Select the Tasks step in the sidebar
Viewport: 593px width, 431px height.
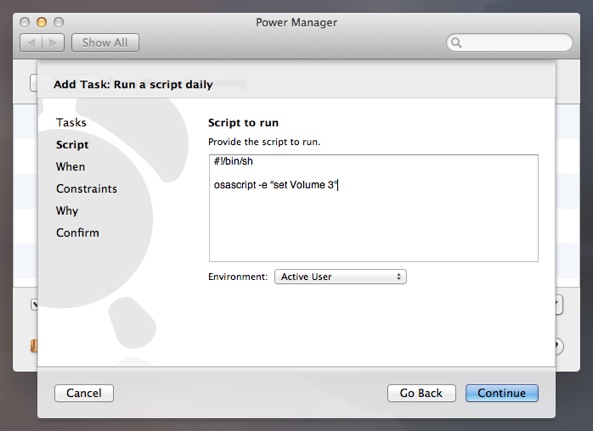(x=71, y=122)
